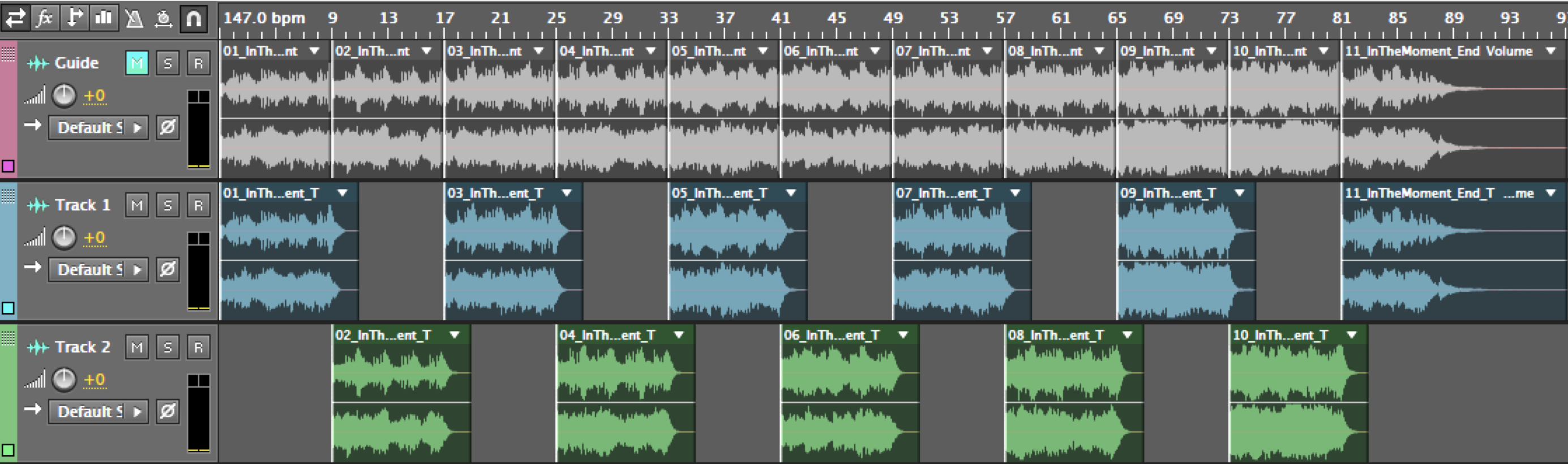The width and height of the screenshot is (1568, 464).
Task: Open clip menu for 01_InTh...ent_T clip
Action: (342, 193)
